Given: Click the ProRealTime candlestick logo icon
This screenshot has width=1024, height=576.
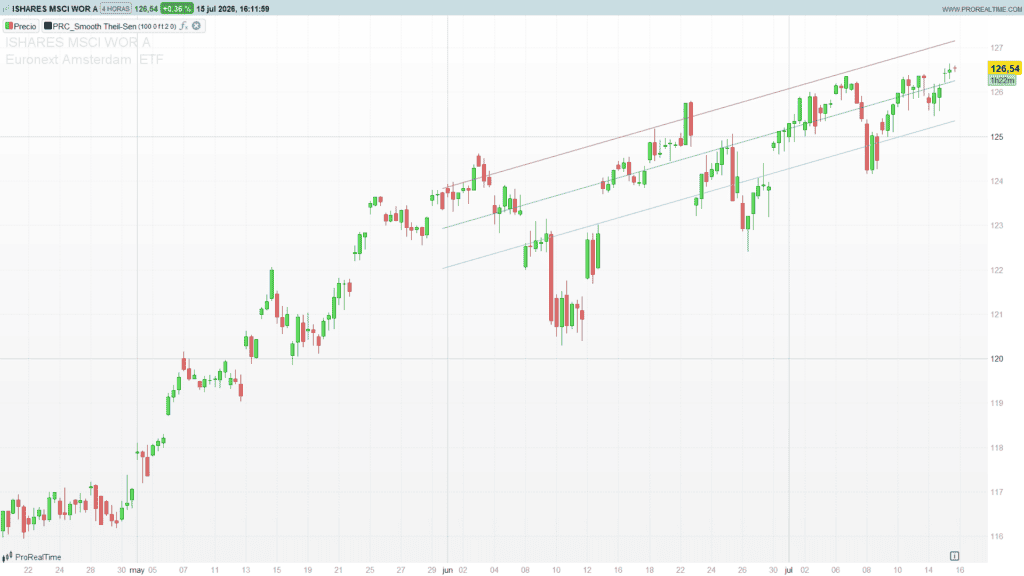Looking at the screenshot, I should pyautogui.click(x=7, y=557).
